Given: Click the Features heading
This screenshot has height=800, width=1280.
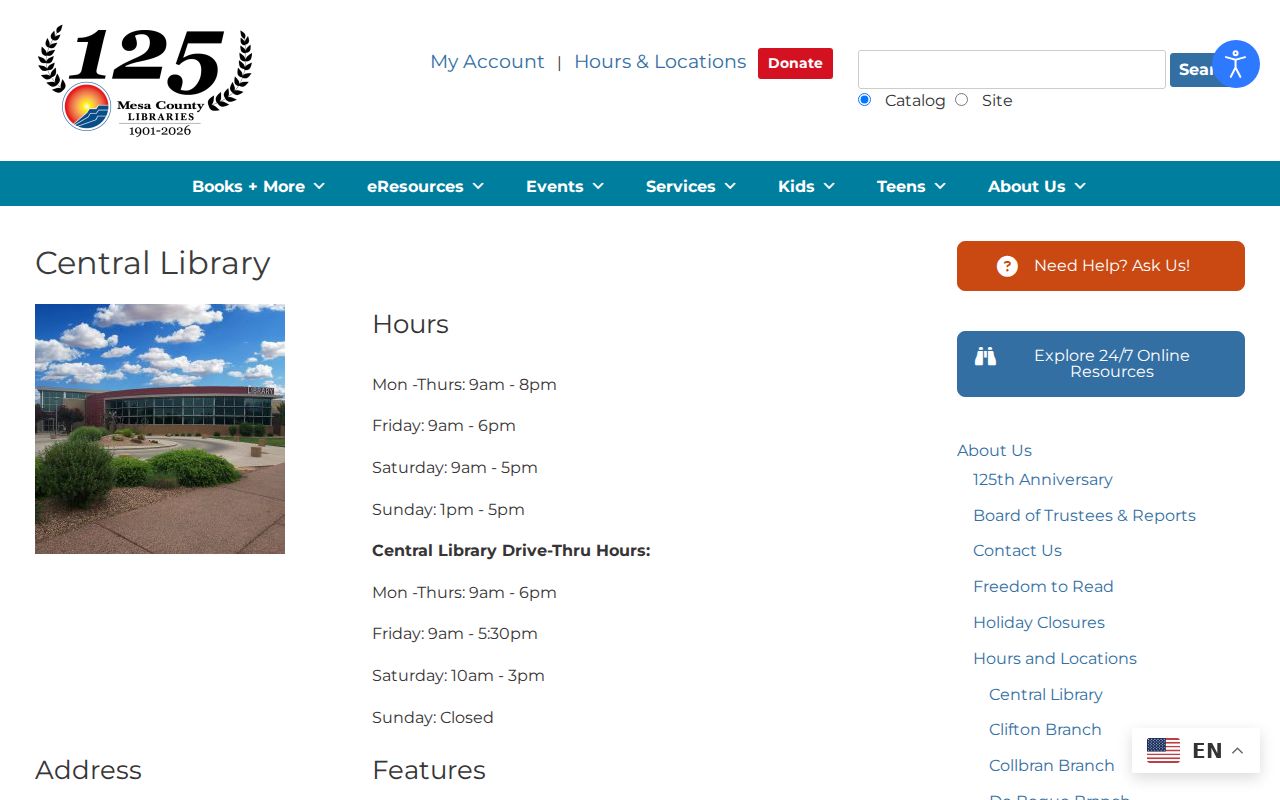Looking at the screenshot, I should (429, 770).
